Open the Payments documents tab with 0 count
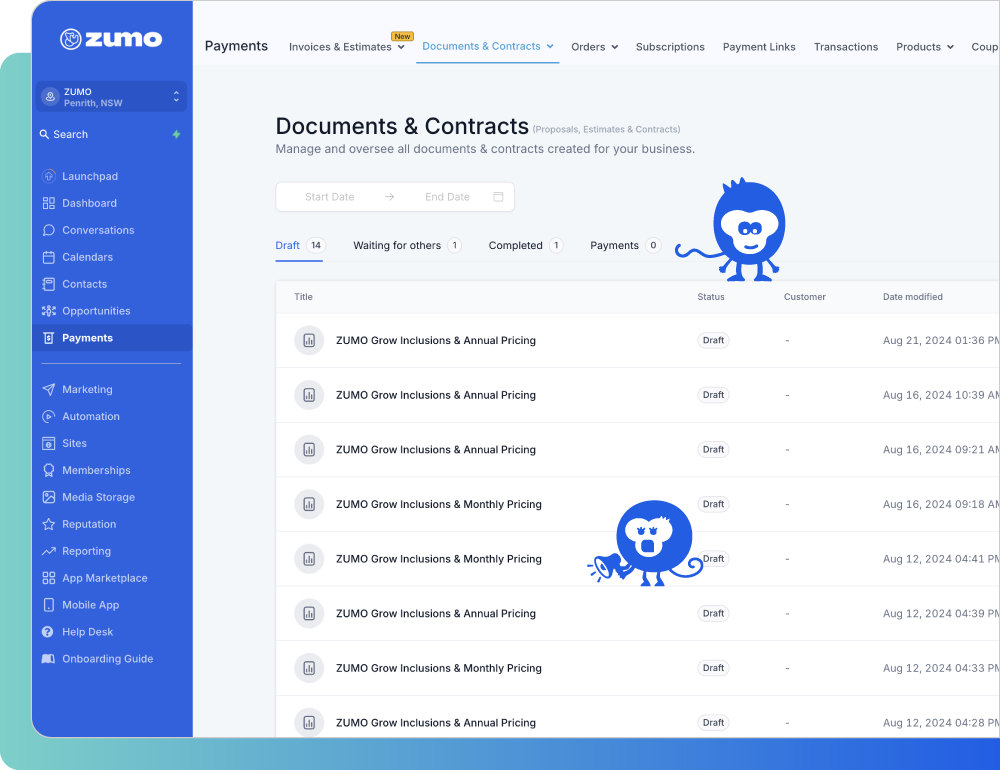 (625, 246)
